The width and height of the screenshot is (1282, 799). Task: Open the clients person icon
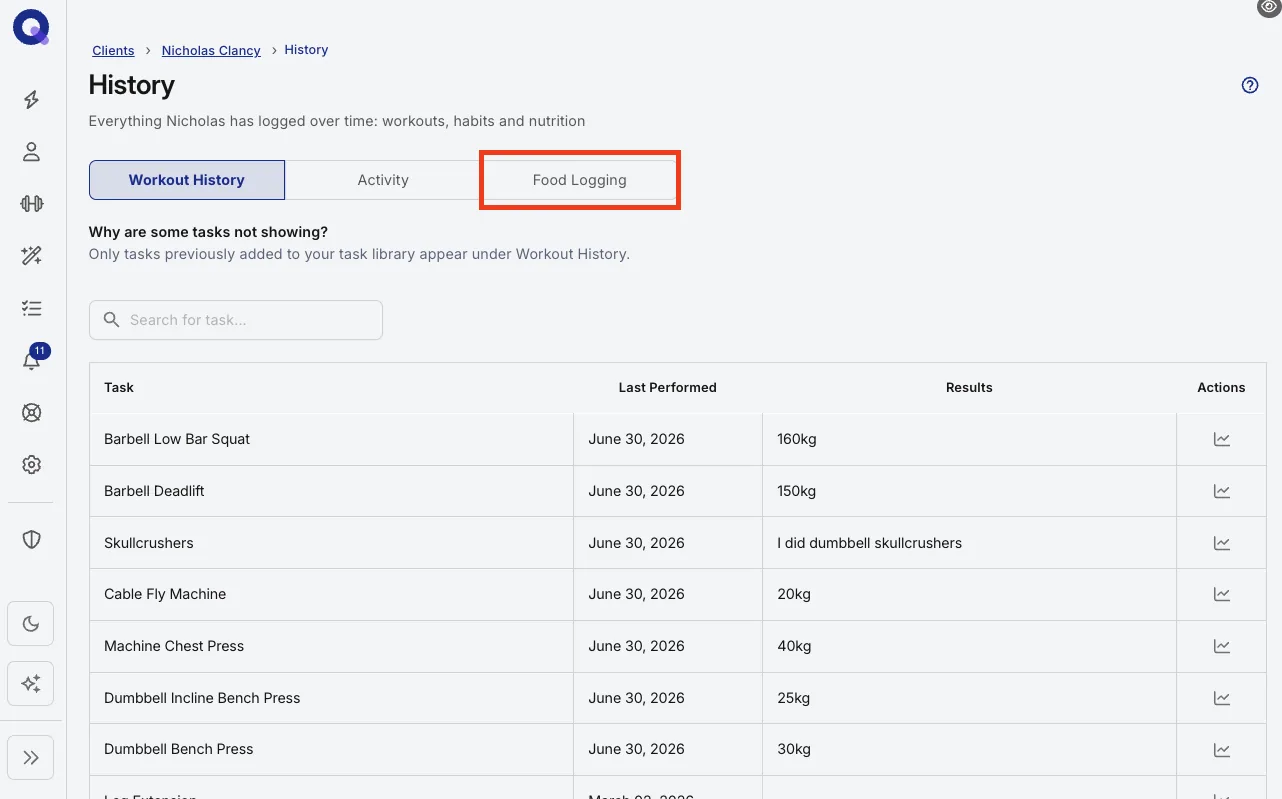31,152
